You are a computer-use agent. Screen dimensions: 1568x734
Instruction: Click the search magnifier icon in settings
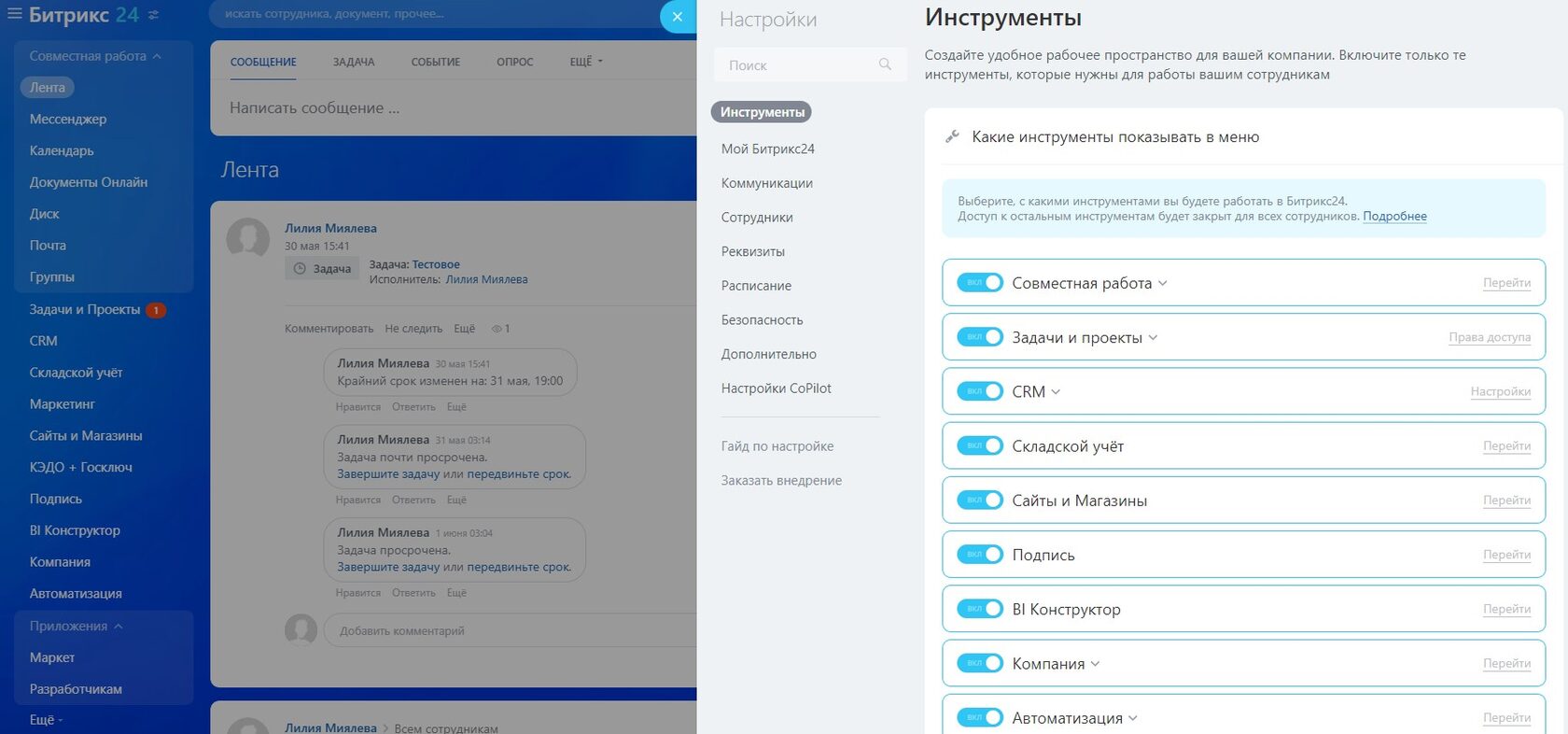tap(885, 64)
